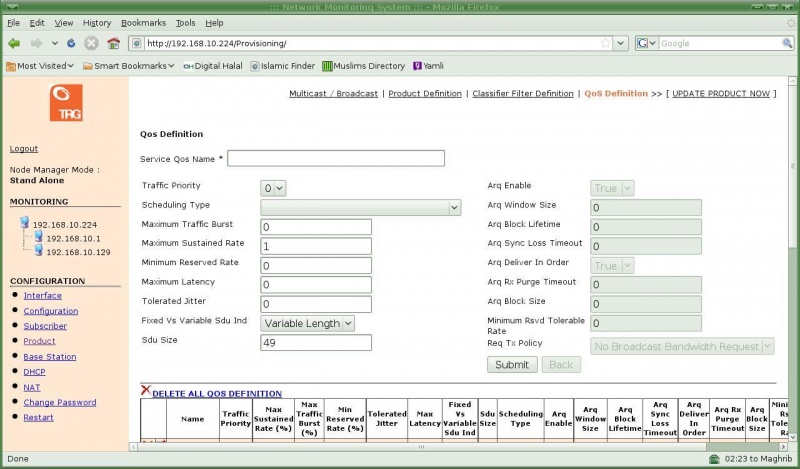Image resolution: width=800 pixels, height=469 pixels.
Task: Open the URL bar history dropdown
Action: pos(620,43)
